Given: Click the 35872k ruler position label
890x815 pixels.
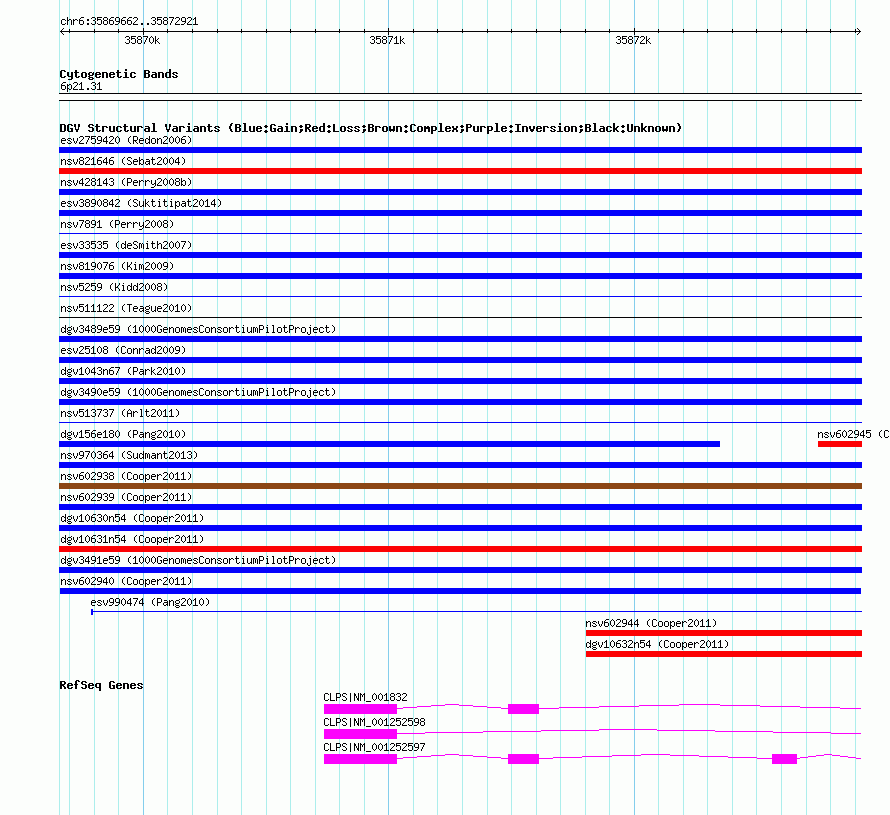Looking at the screenshot, I should pos(633,40).
